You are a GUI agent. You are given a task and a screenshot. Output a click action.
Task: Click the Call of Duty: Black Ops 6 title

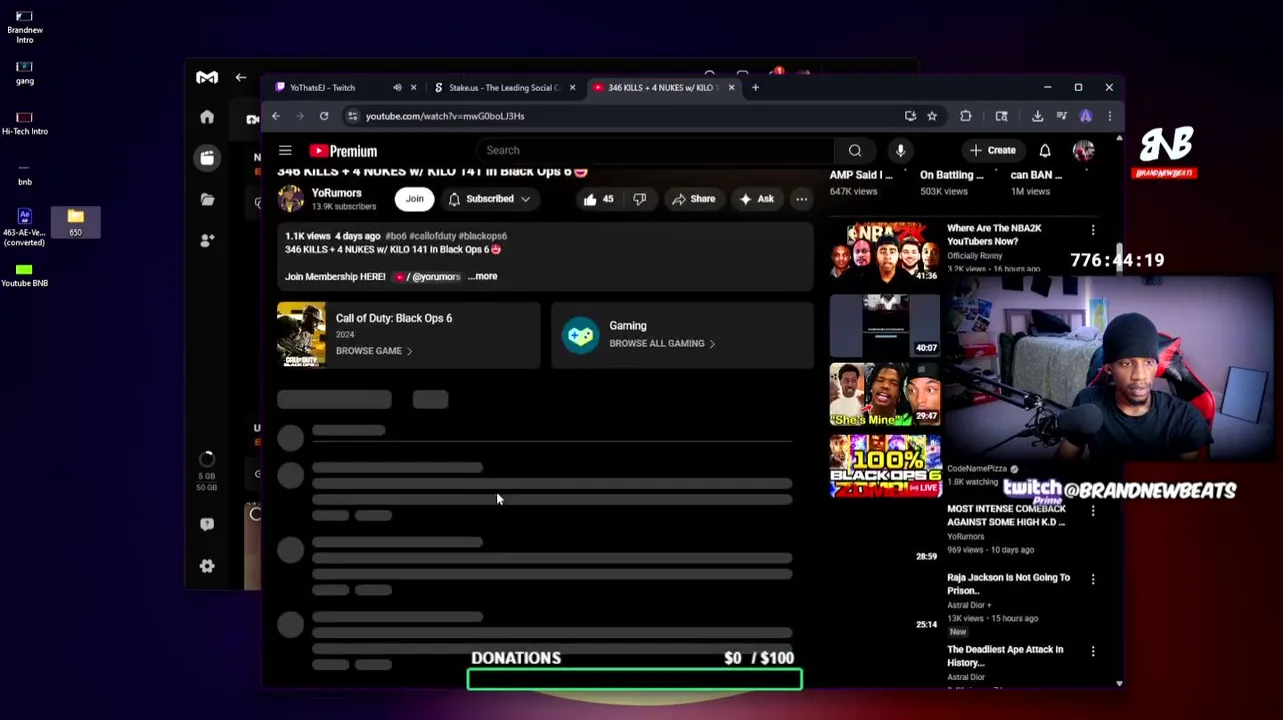[394, 318]
